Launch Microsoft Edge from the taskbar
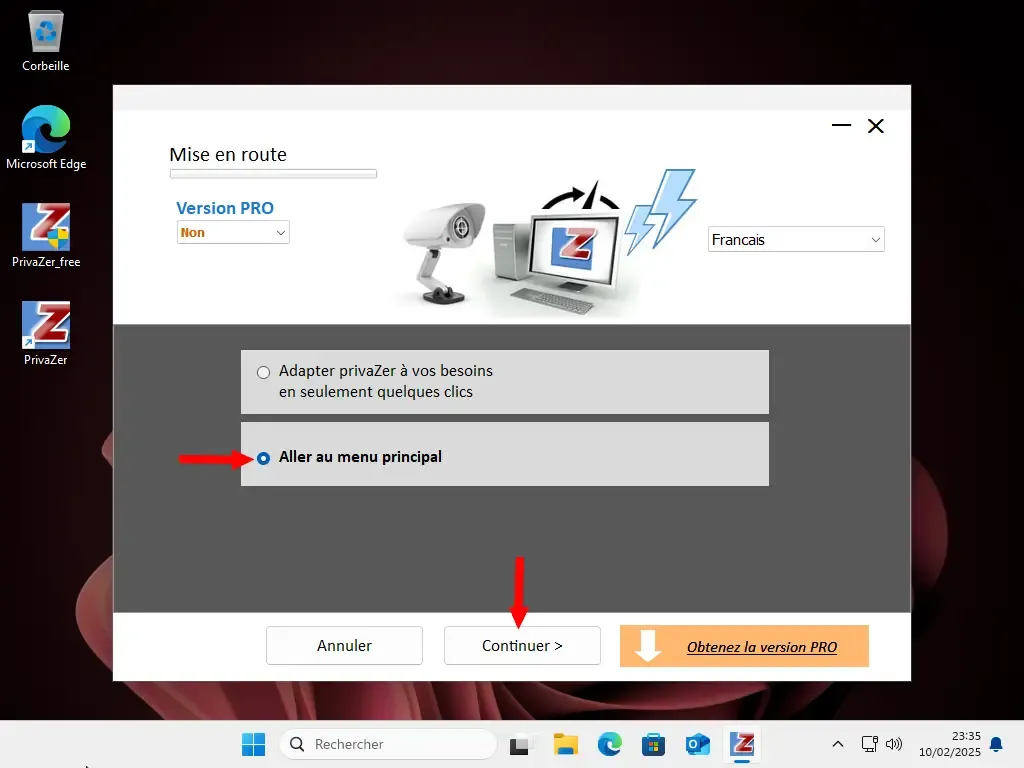 tap(609, 744)
